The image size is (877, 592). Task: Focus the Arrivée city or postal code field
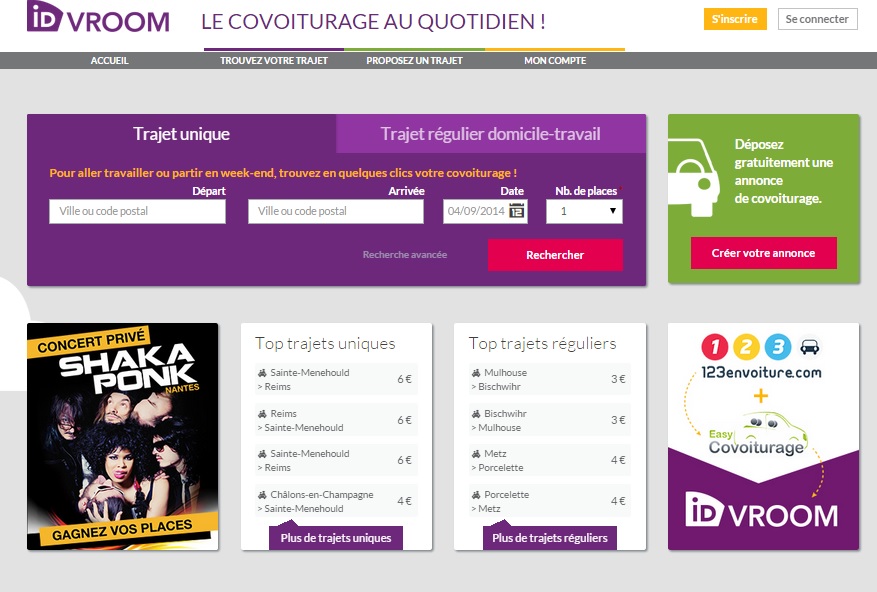pyautogui.click(x=336, y=212)
